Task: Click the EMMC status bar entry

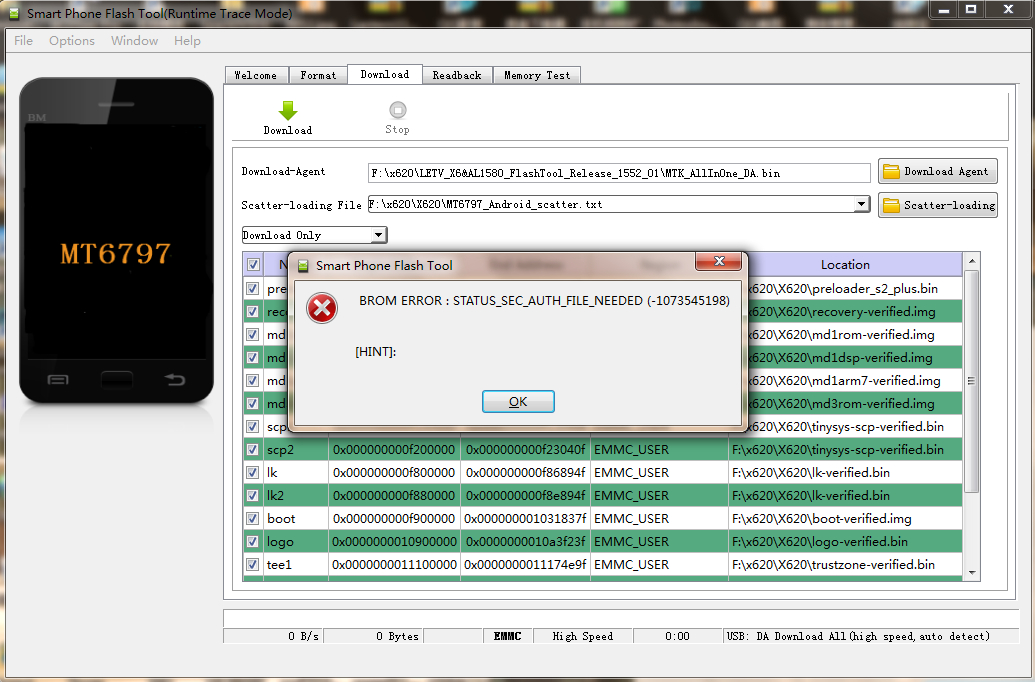Action: coord(508,636)
